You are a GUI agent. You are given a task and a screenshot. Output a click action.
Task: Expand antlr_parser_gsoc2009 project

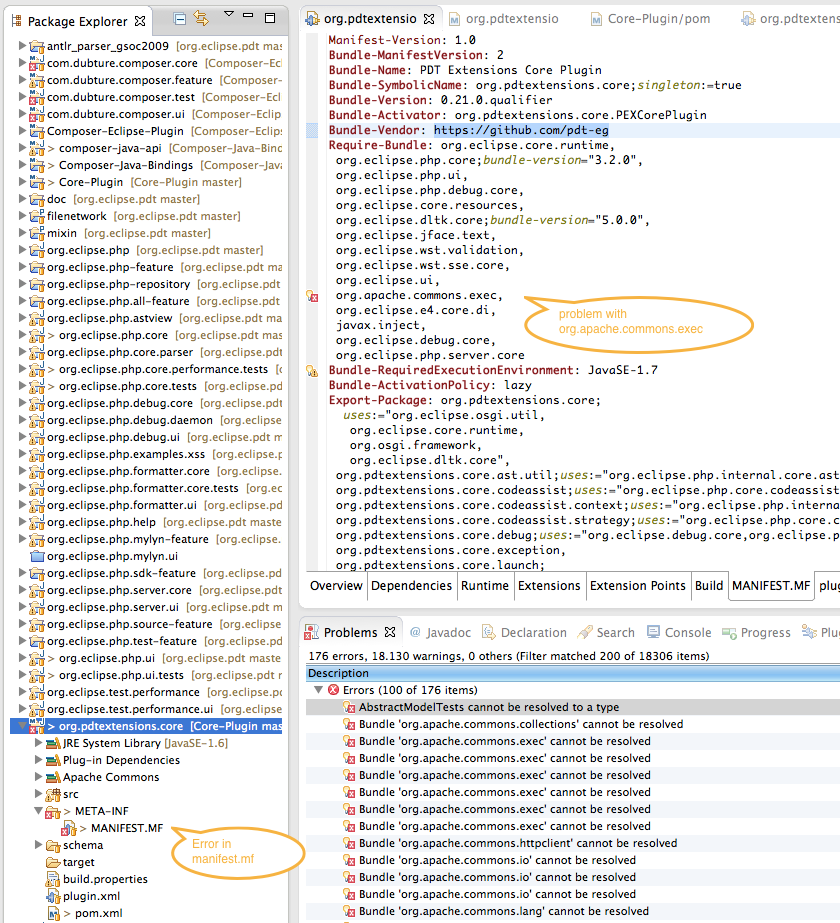22,45
